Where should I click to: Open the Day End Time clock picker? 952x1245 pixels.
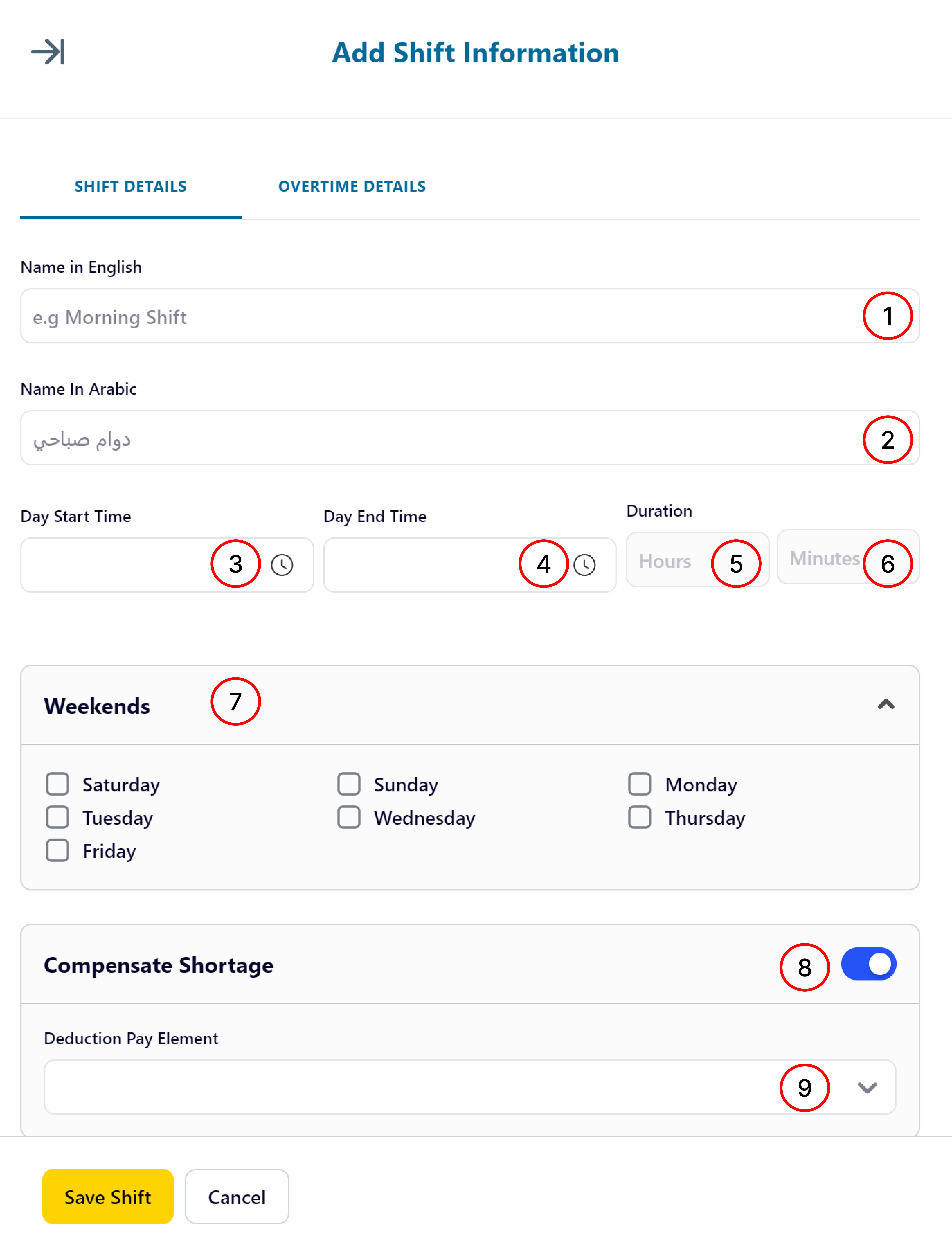coord(584,565)
